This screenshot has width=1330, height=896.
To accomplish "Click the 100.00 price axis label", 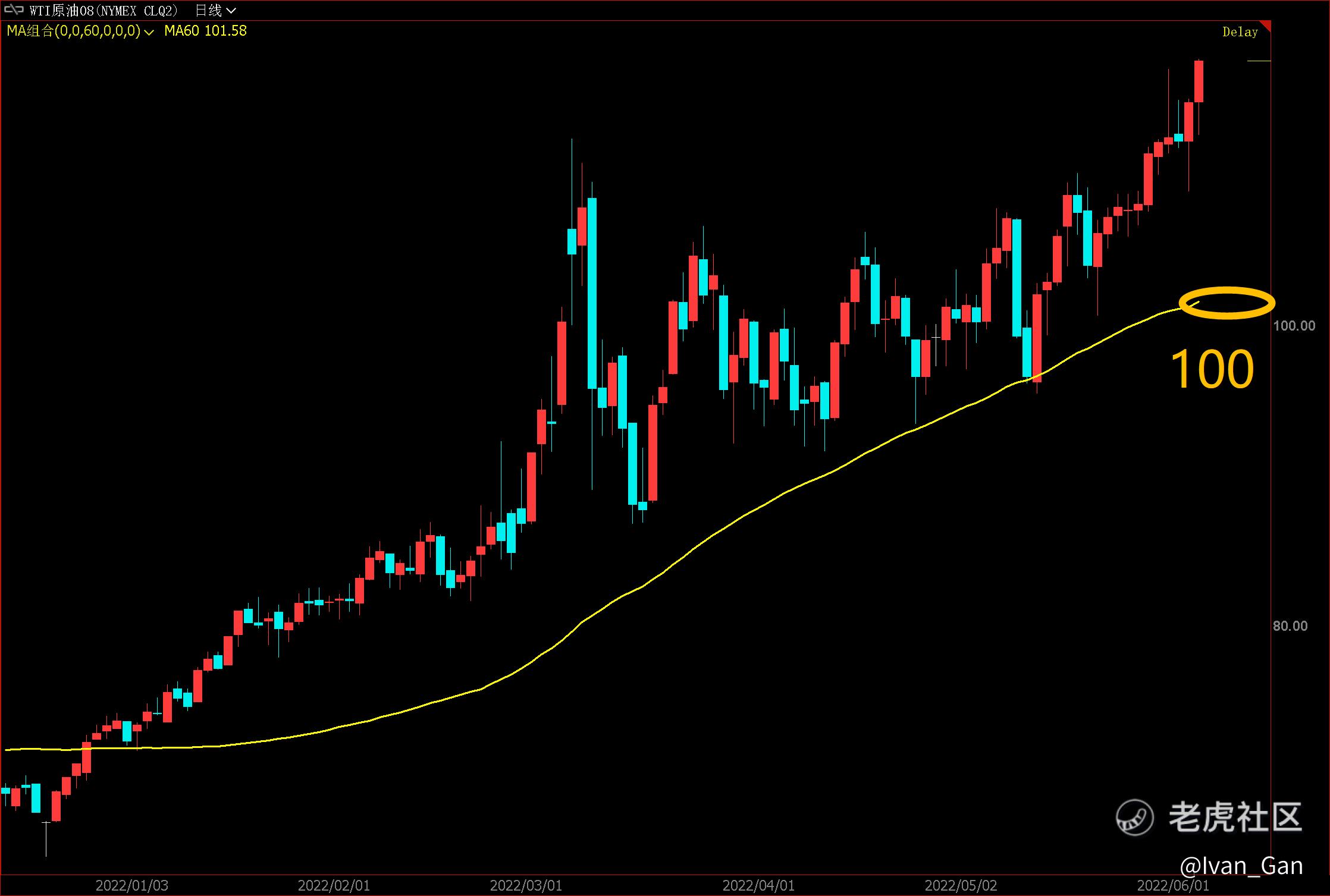I will tap(1294, 325).
